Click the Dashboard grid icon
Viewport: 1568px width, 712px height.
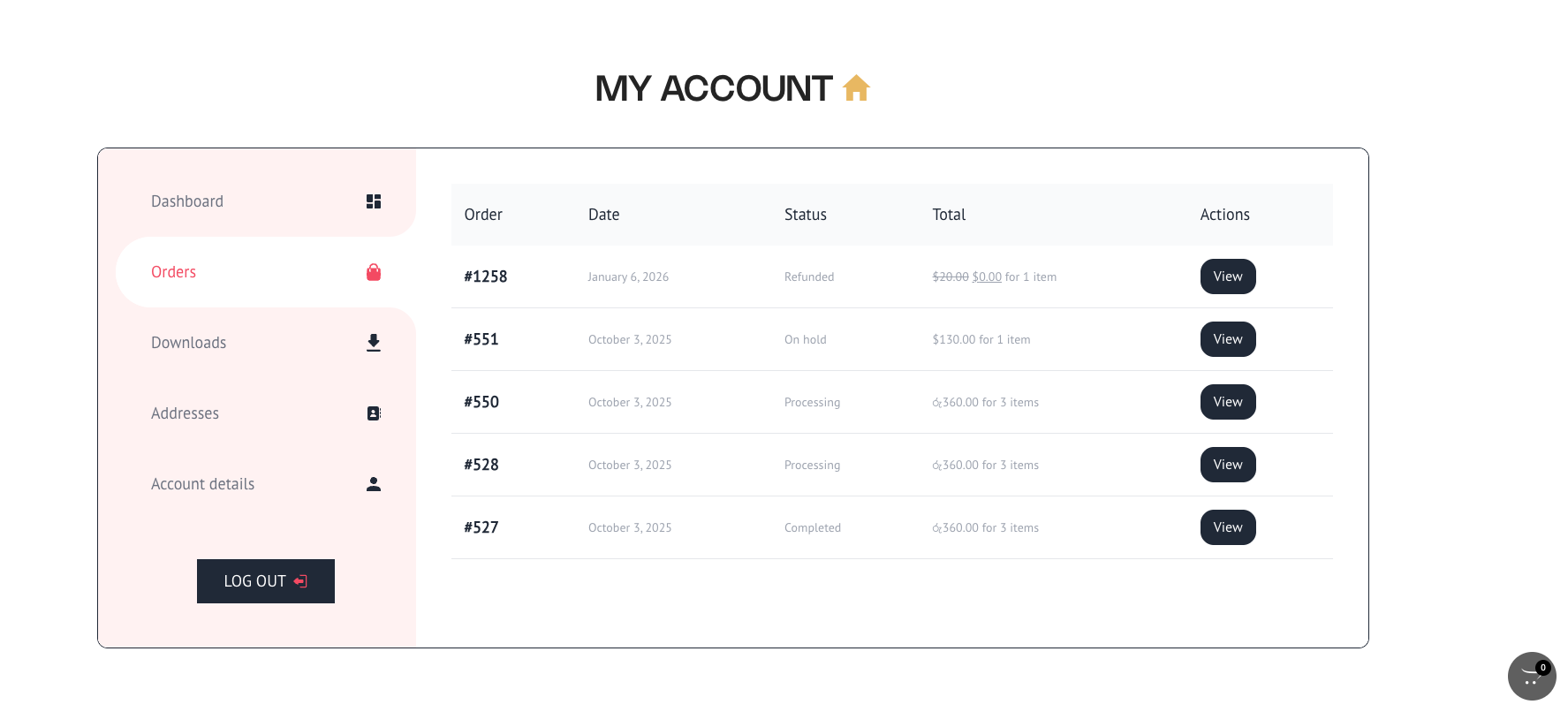pyautogui.click(x=374, y=201)
